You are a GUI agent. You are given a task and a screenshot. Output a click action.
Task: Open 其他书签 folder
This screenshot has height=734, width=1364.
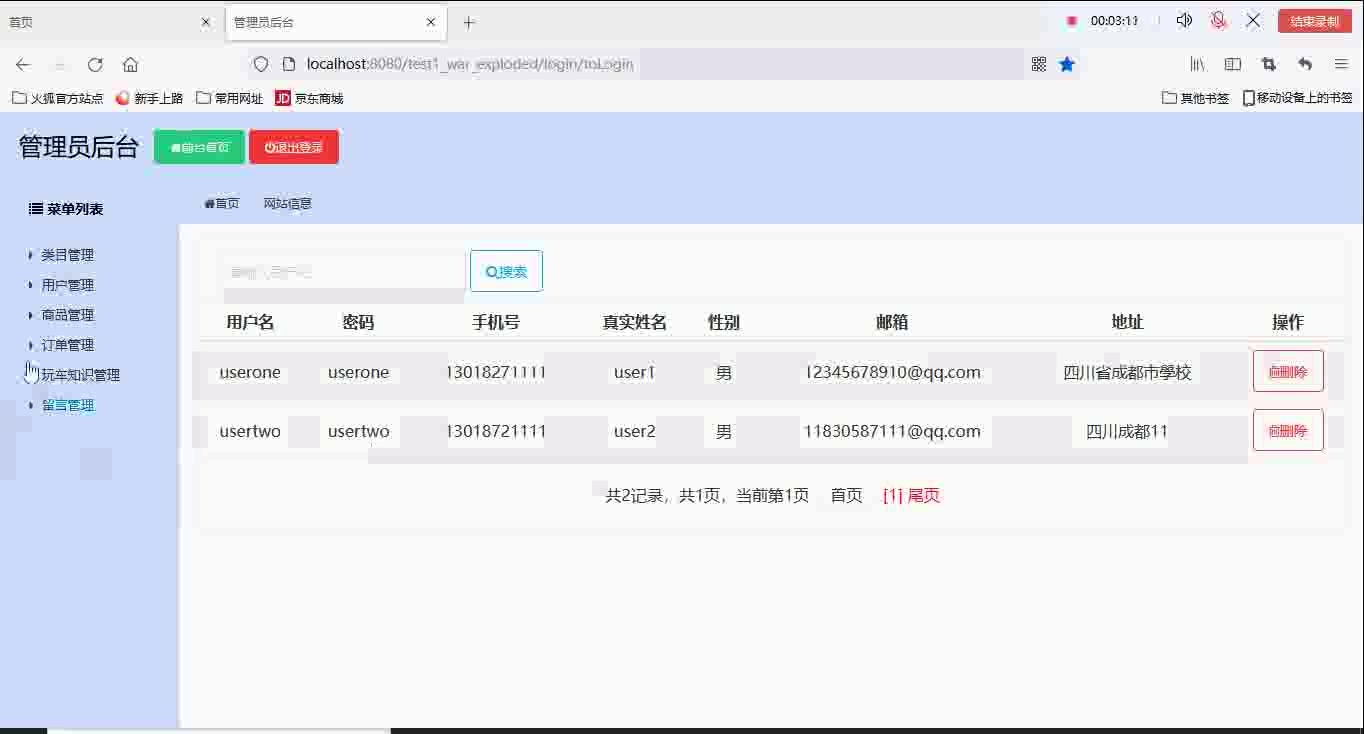tap(1196, 98)
